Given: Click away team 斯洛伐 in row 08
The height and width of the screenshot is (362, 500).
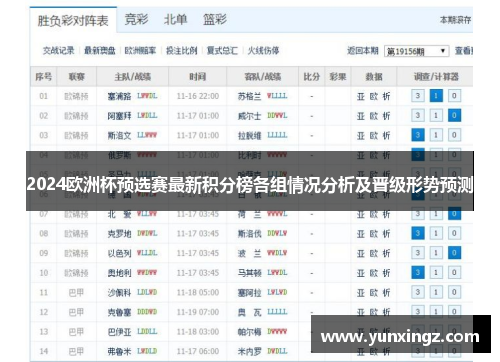Looking at the screenshot, I should (249, 234).
